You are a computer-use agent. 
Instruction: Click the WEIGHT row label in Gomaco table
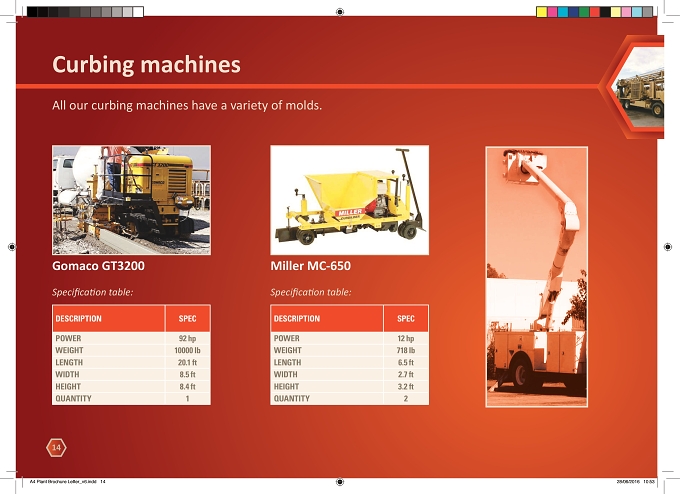(x=69, y=350)
